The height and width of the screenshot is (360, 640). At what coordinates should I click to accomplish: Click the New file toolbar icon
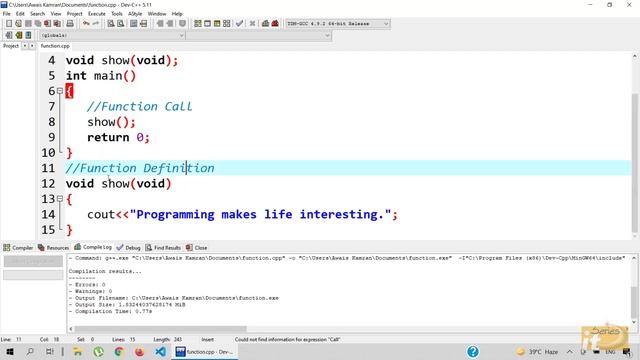pos(9,24)
